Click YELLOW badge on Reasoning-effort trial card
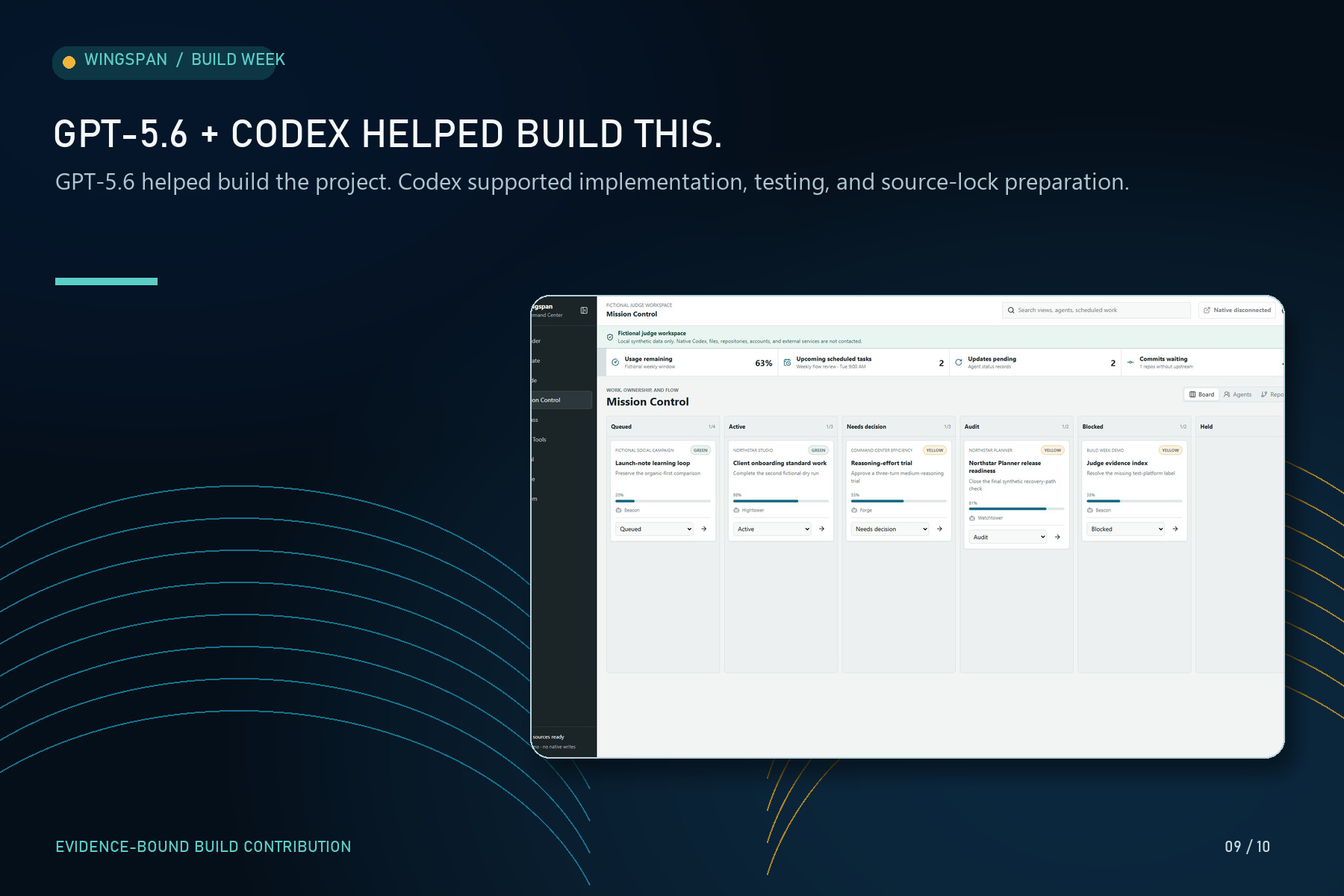1344x896 pixels. tap(935, 451)
